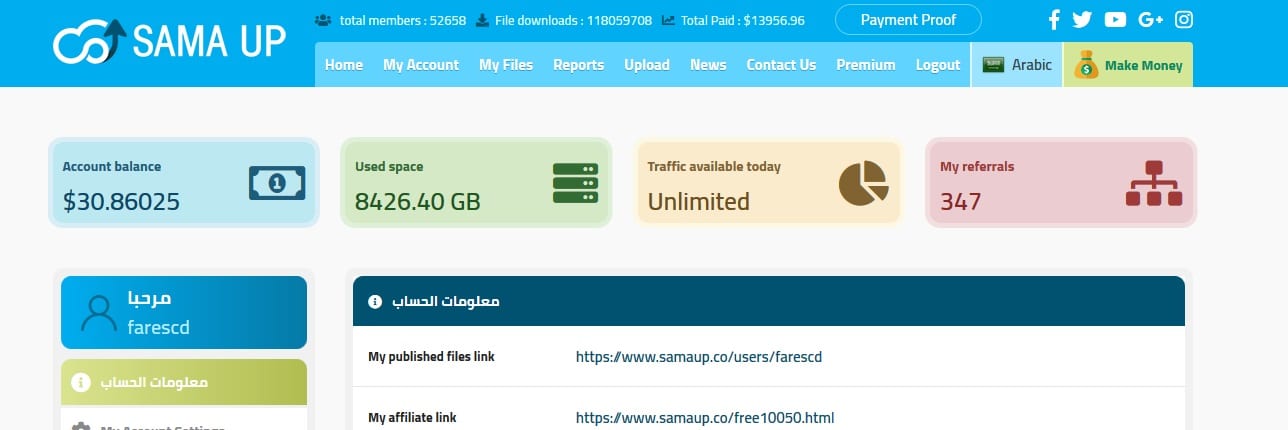Click the 'Account balance' card heading
The width and height of the screenshot is (1288, 430).
pyautogui.click(x=111, y=167)
